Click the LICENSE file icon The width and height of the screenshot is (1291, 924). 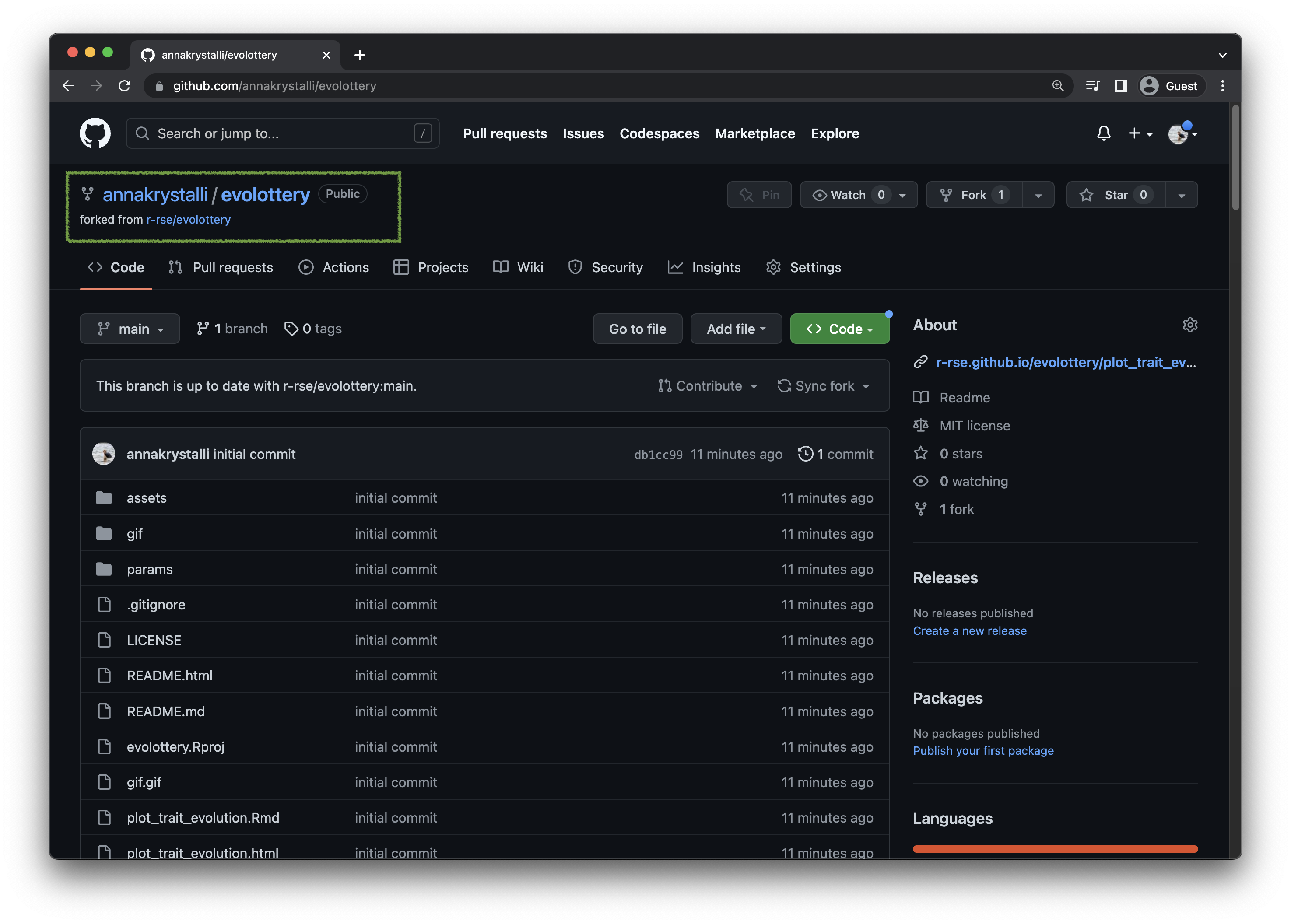point(104,640)
